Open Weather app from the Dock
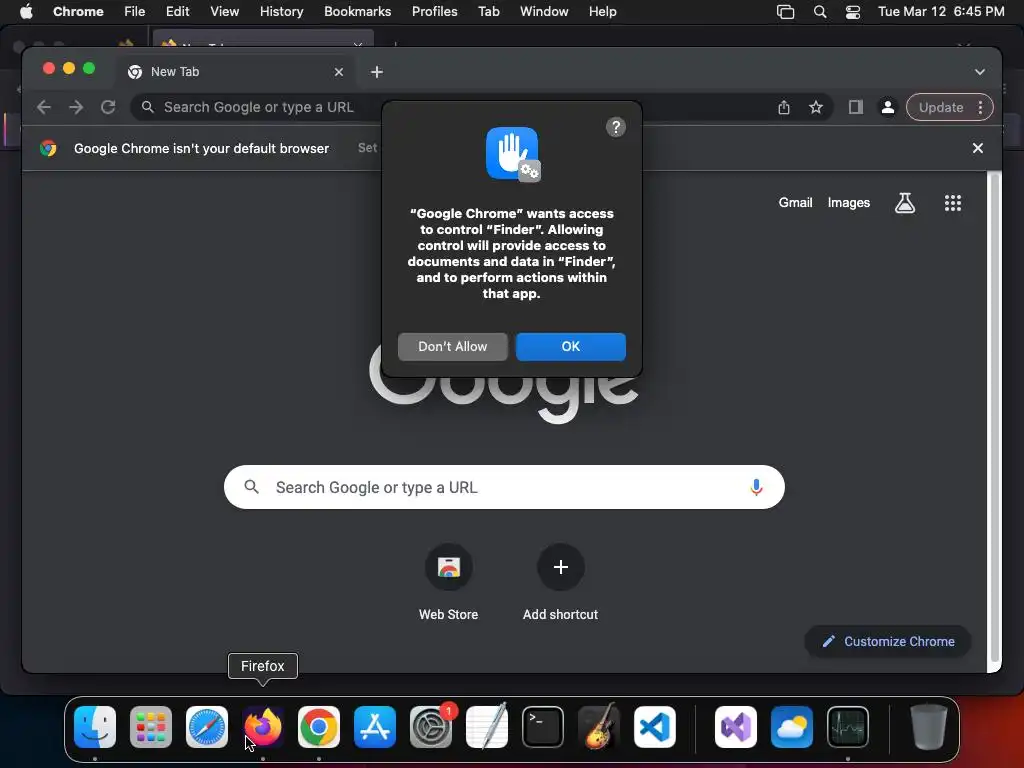Screen dimensions: 1024x768 click(792, 727)
